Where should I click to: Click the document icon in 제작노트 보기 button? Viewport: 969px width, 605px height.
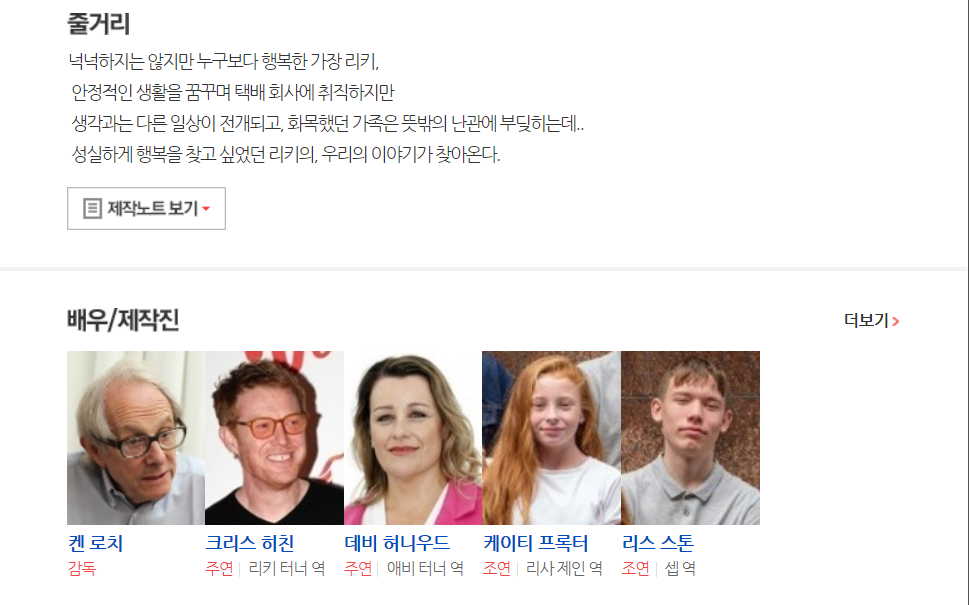(x=92, y=208)
